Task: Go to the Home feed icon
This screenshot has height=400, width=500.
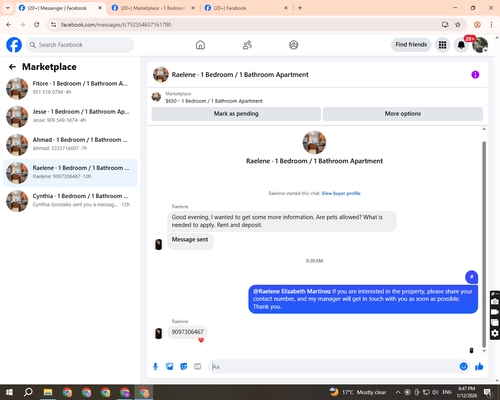Action: pyautogui.click(x=200, y=45)
